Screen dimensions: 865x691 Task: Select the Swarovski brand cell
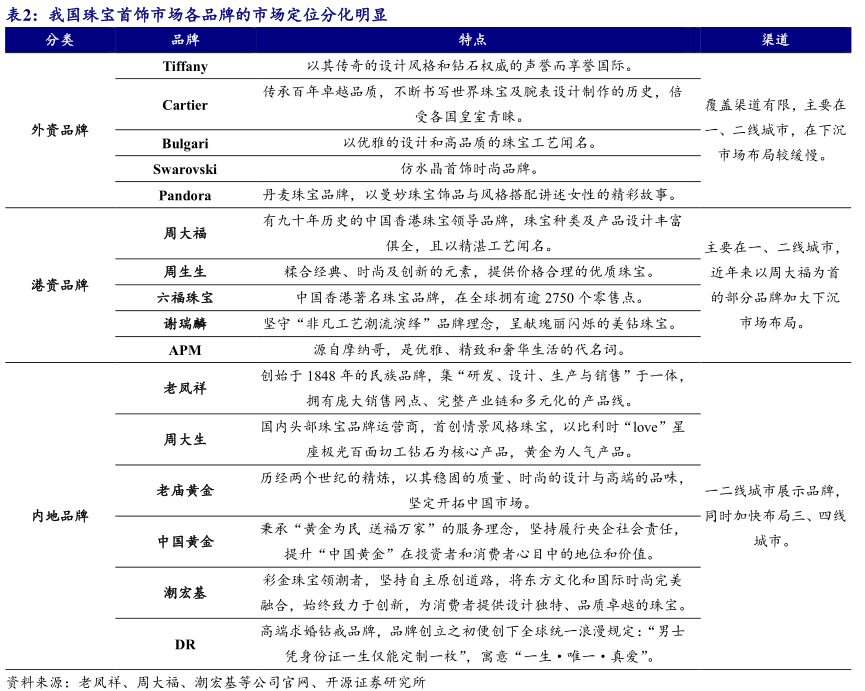185,169
